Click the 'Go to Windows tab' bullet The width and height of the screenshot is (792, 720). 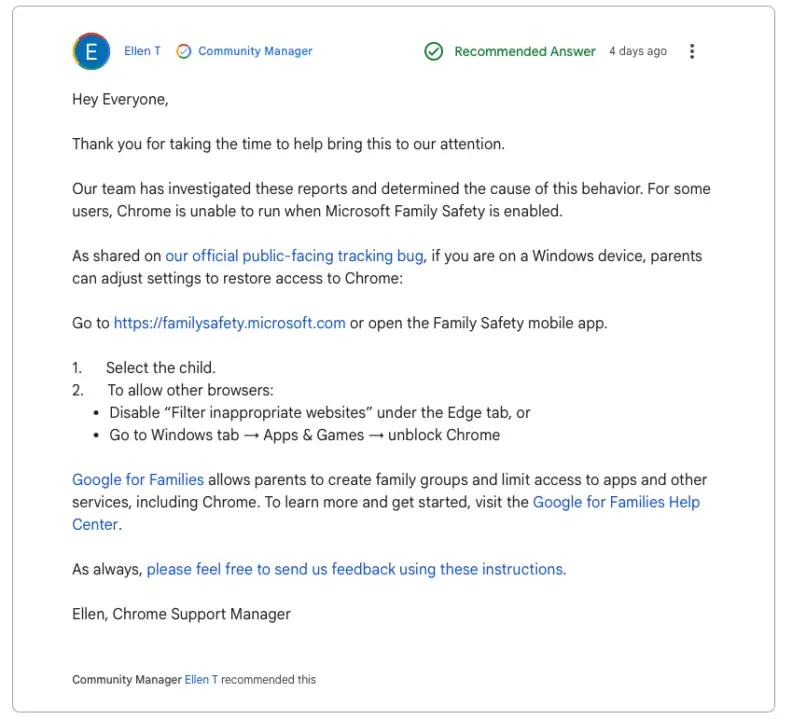(305, 435)
